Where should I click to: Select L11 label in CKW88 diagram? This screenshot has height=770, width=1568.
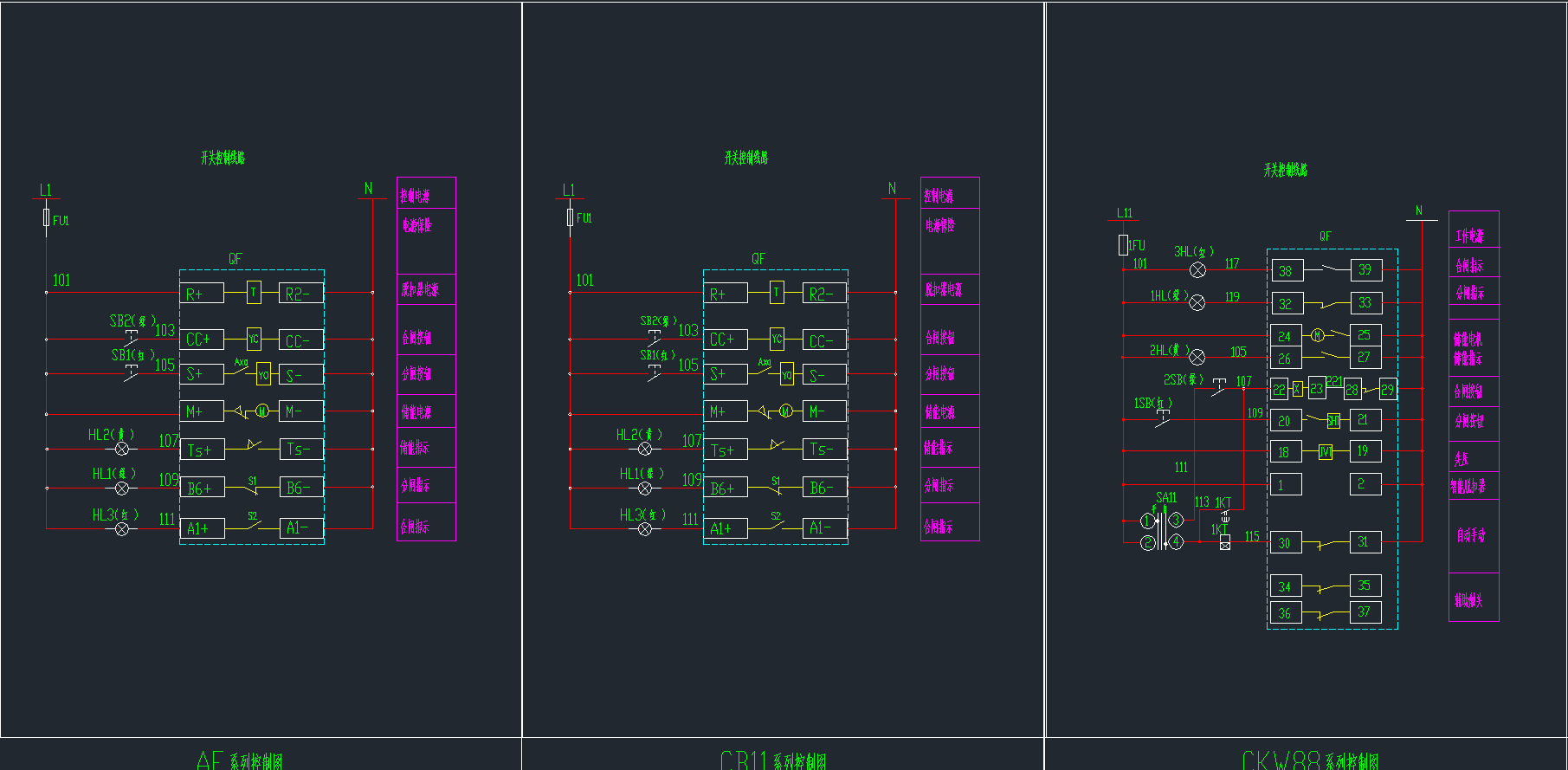[1124, 212]
